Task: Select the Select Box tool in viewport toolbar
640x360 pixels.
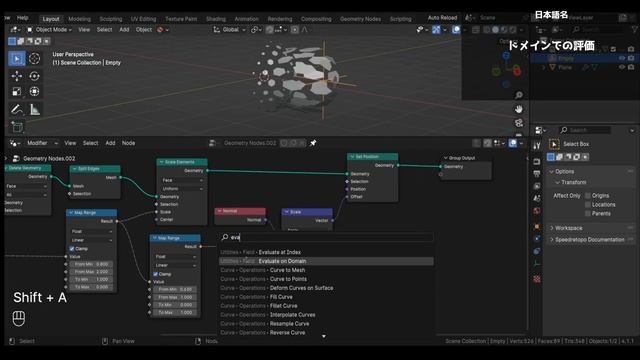Action: pos(17,59)
